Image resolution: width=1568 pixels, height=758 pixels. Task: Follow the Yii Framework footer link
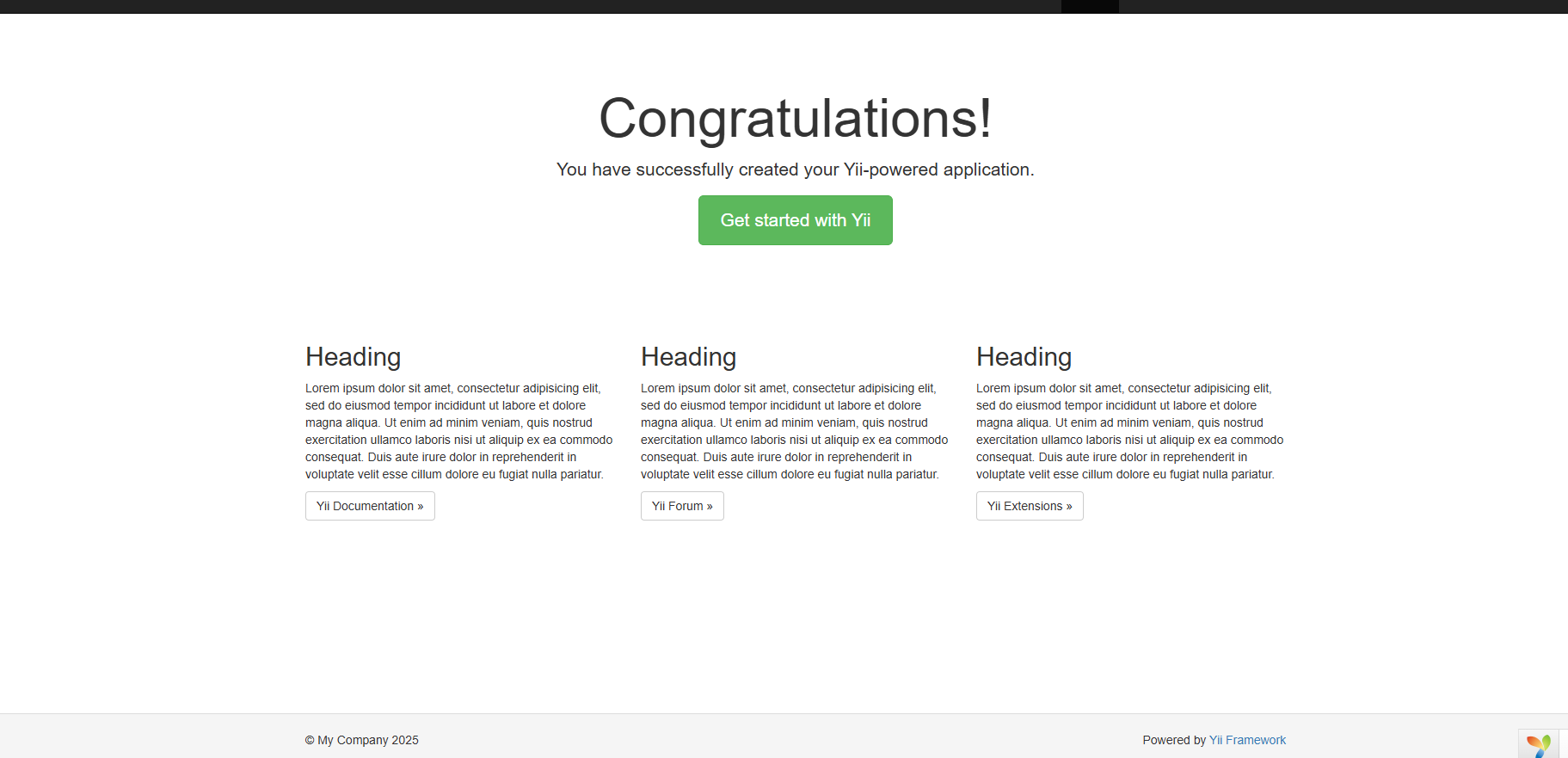(1247, 740)
